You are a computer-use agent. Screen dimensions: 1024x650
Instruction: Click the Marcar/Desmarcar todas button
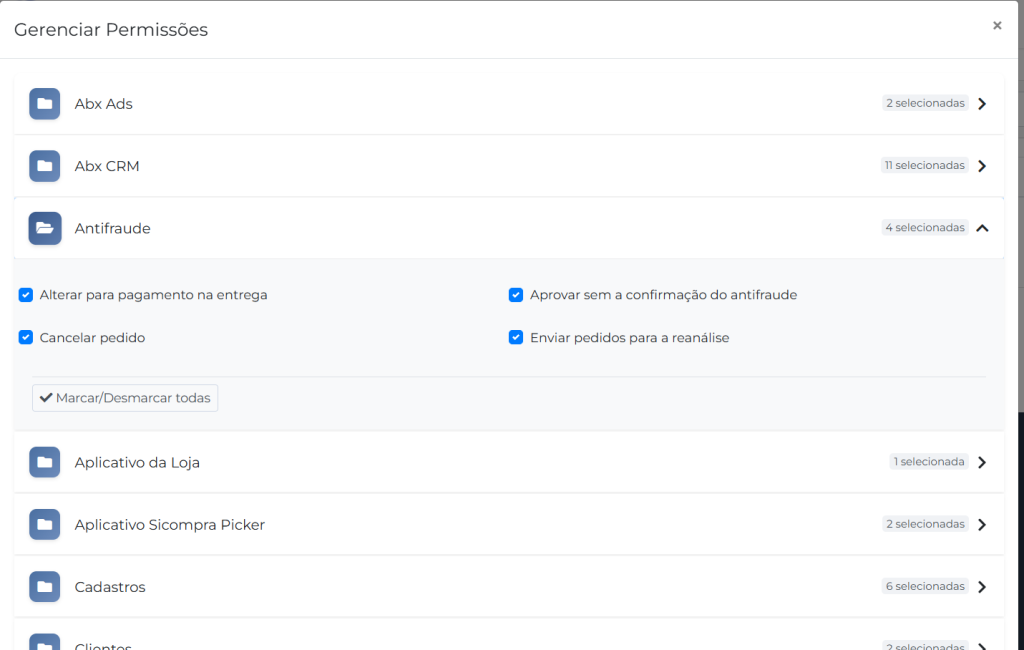click(125, 398)
